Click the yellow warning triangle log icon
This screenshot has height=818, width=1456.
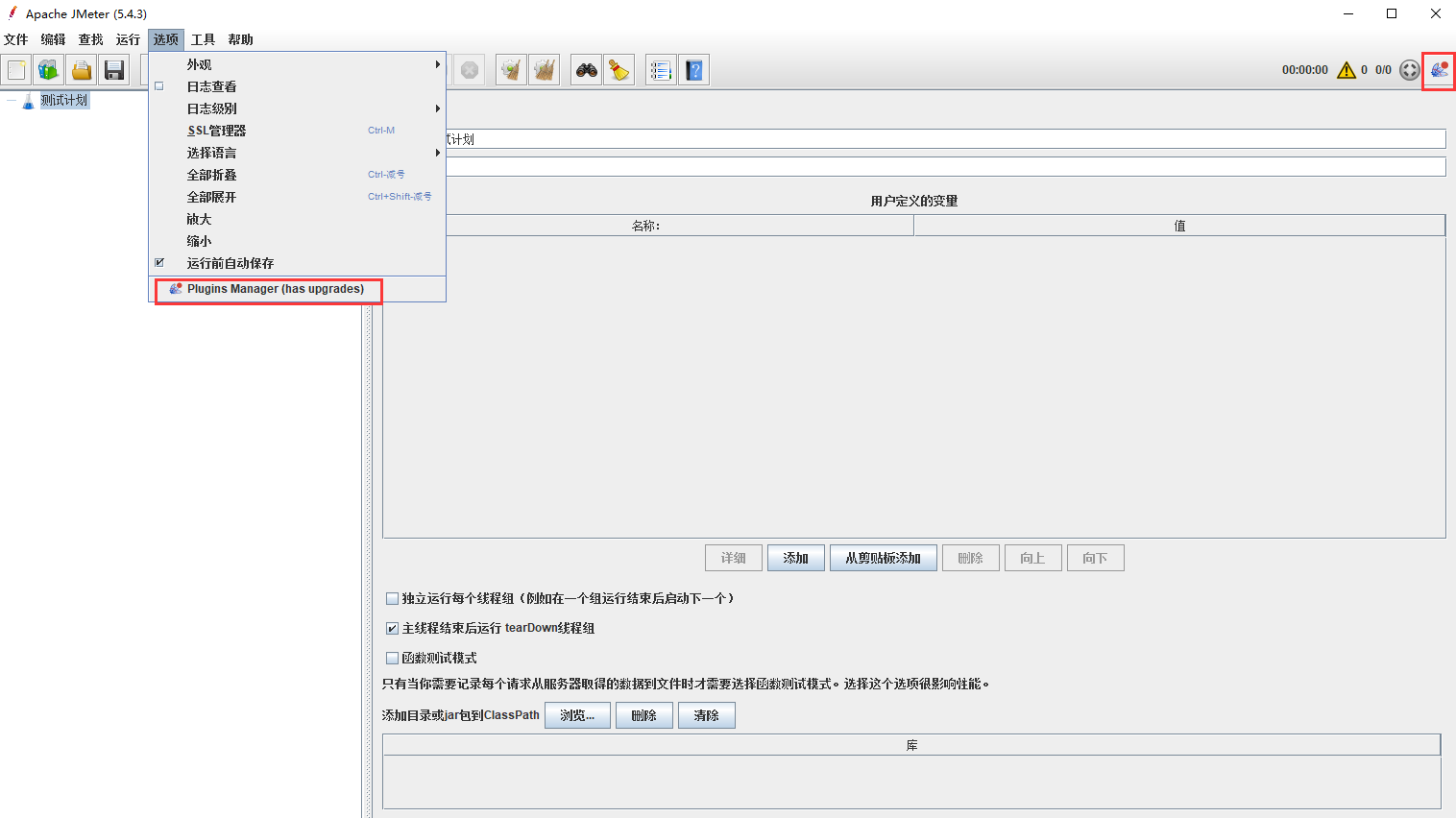point(1347,70)
